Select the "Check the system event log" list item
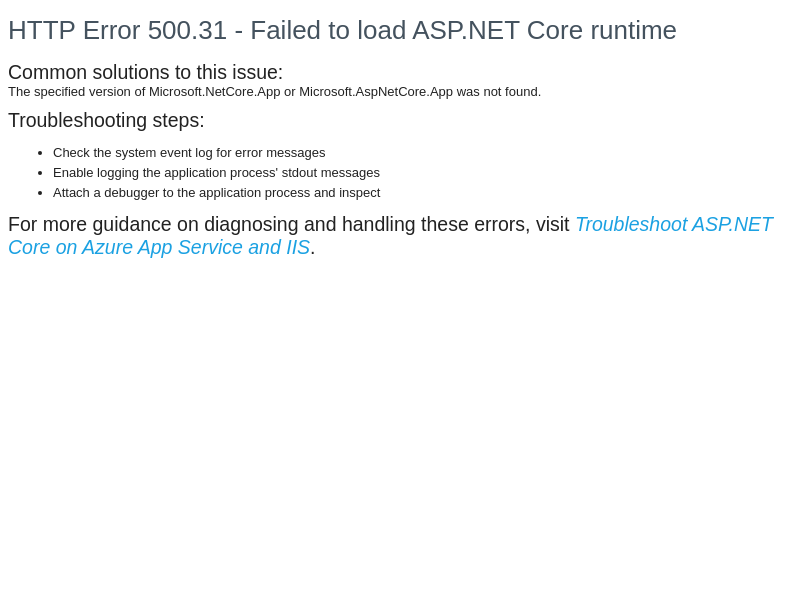This screenshot has height=600, width=800. coord(189,153)
